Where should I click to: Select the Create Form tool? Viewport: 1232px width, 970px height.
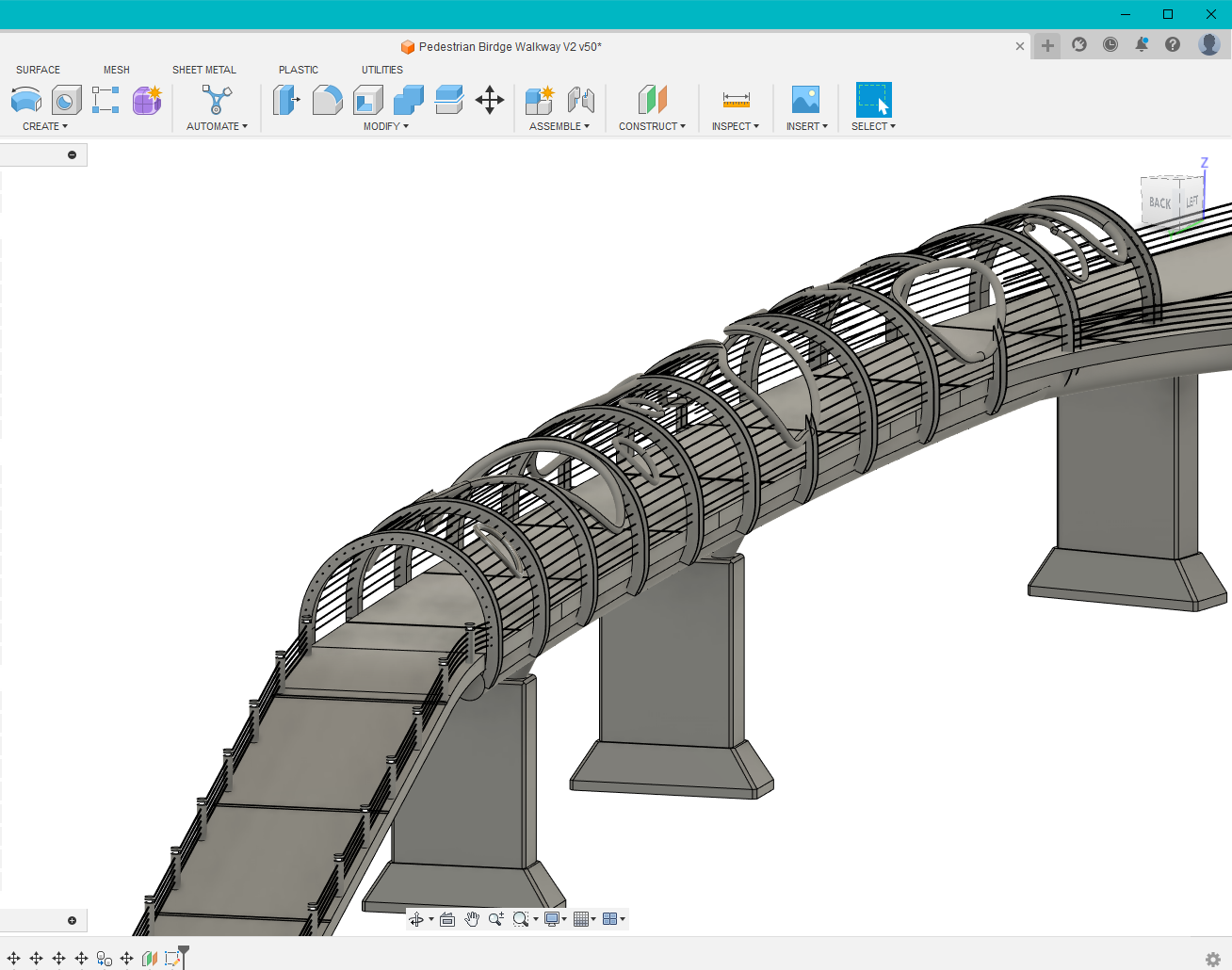(x=147, y=99)
